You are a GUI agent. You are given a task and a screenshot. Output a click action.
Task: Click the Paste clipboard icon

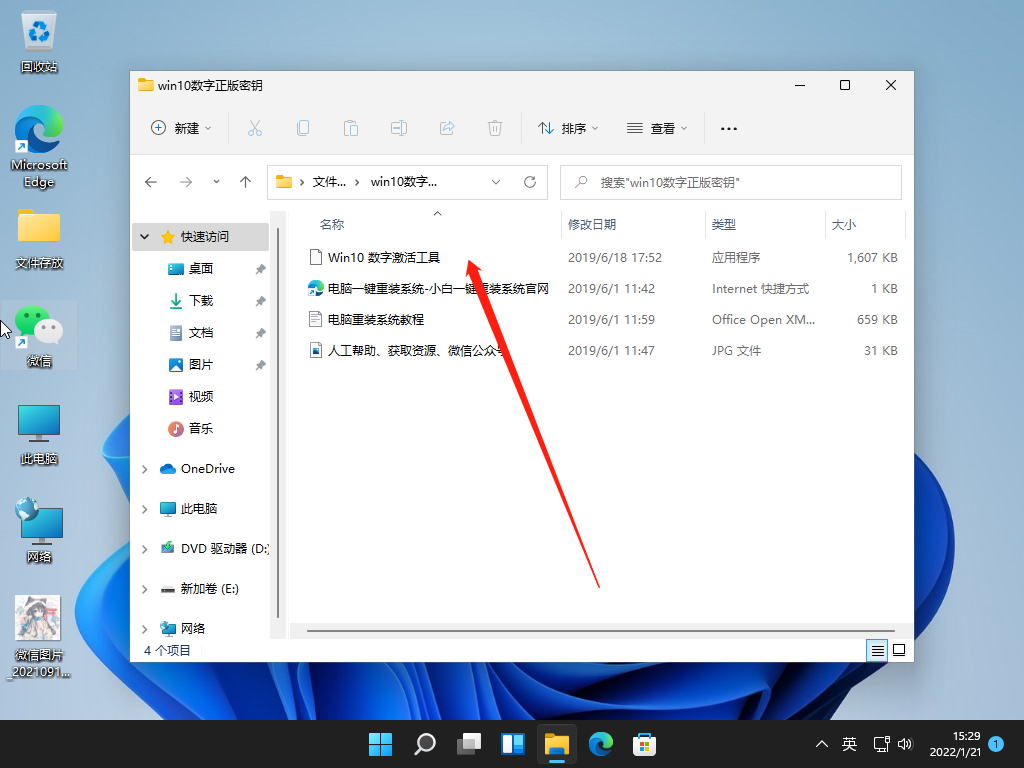pyautogui.click(x=350, y=128)
